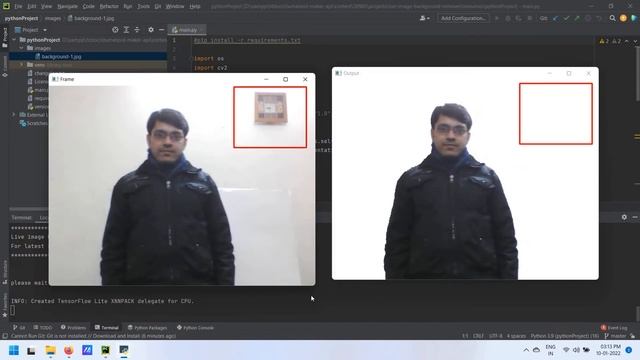This screenshot has height=360, width=640.
Task: Open the Edit menu
Action: tap(31, 7)
